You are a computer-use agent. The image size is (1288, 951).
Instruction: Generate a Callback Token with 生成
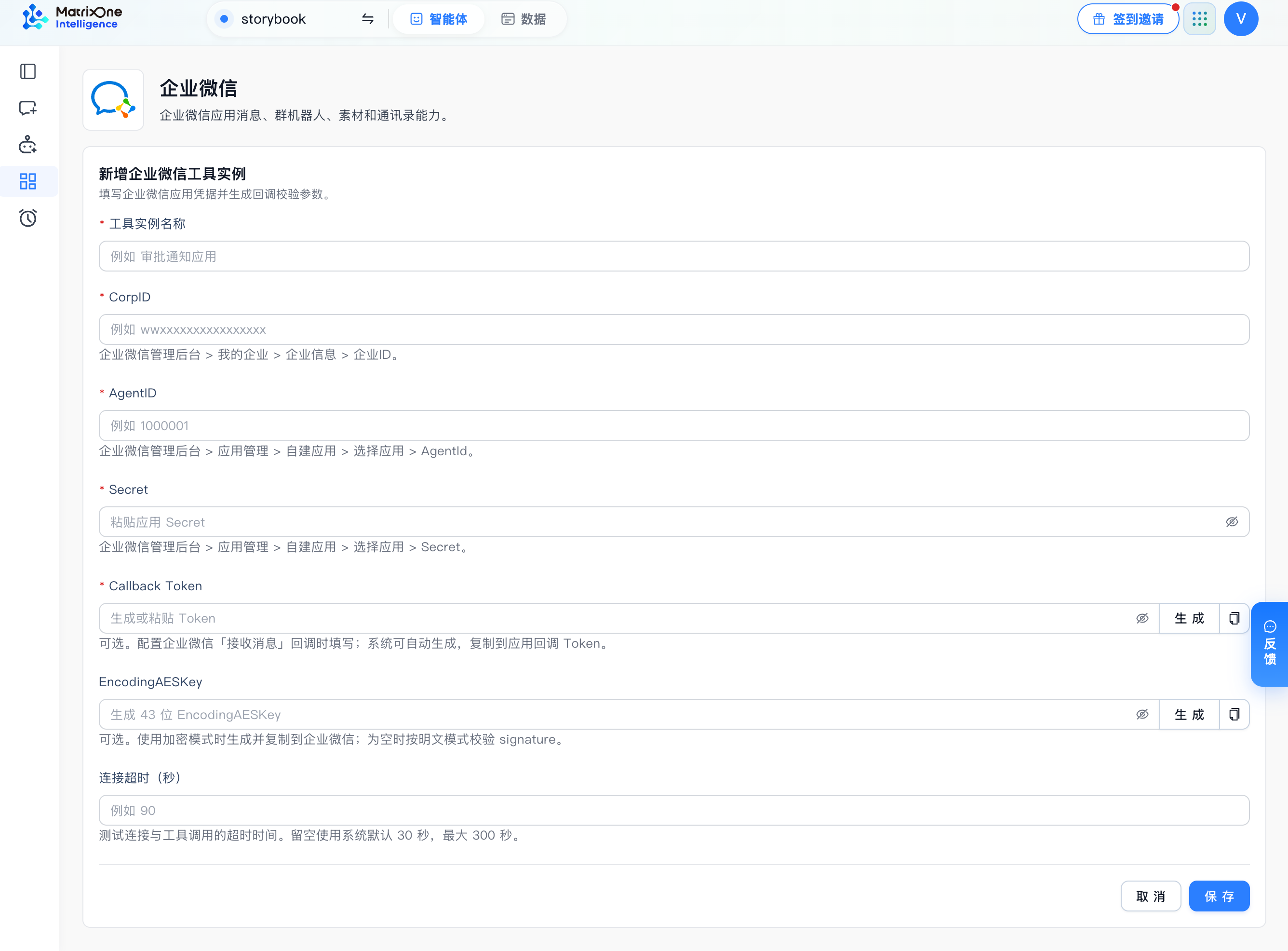pyautogui.click(x=1189, y=618)
